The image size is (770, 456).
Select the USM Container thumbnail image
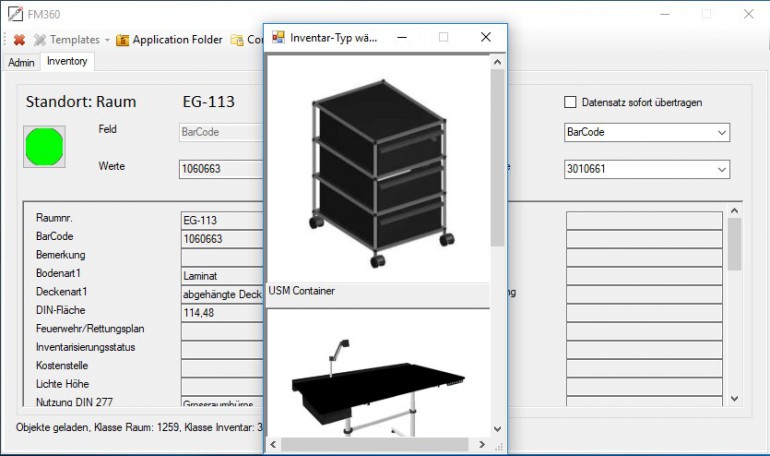point(378,169)
